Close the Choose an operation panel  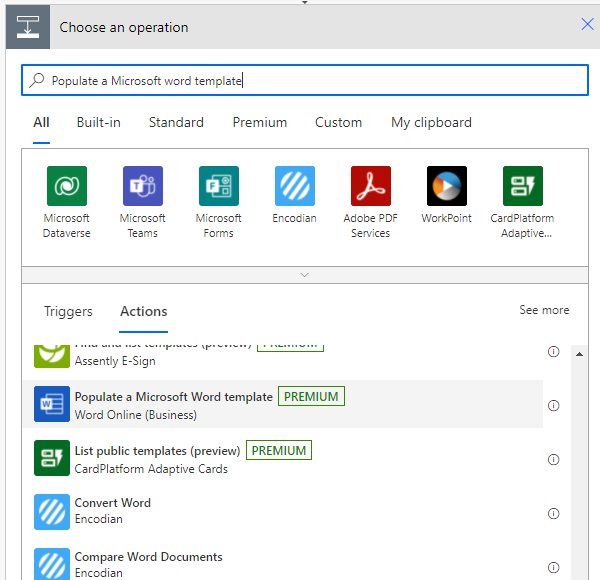point(587,24)
